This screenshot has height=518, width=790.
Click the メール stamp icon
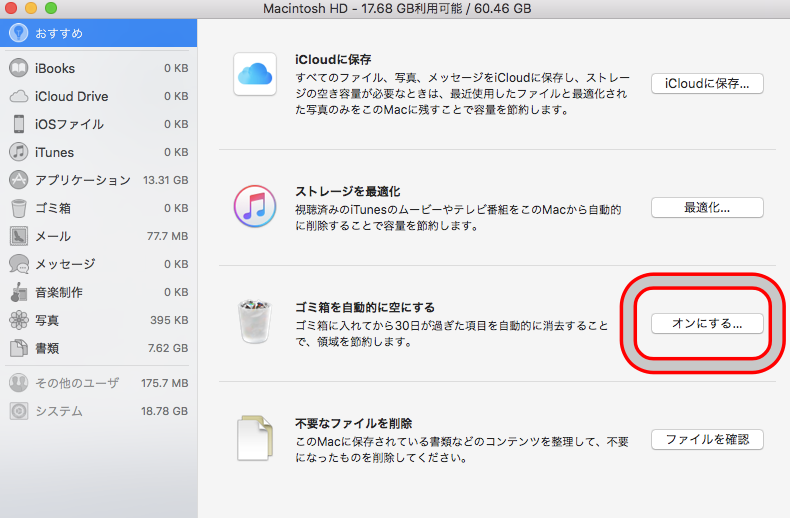click(x=19, y=236)
